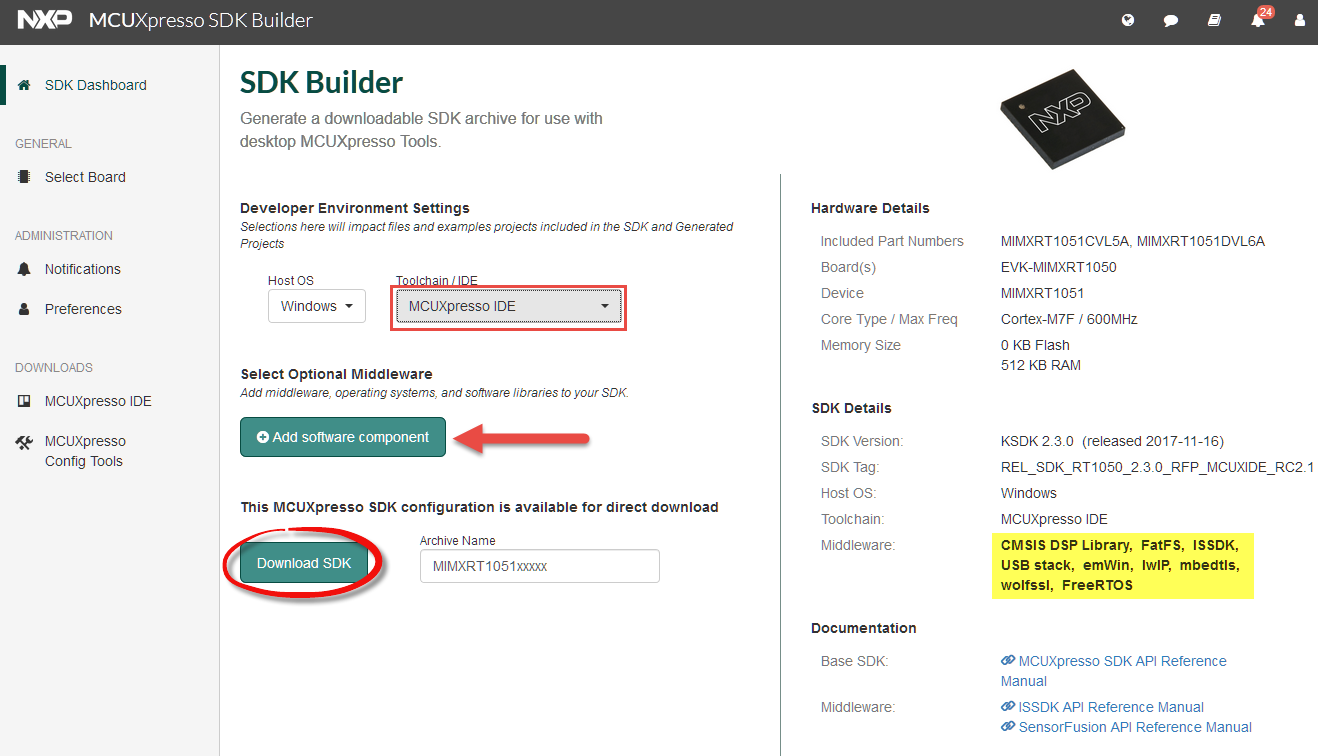Click the chip icon beside Select Board
The width and height of the screenshot is (1318, 756).
click(x=25, y=177)
